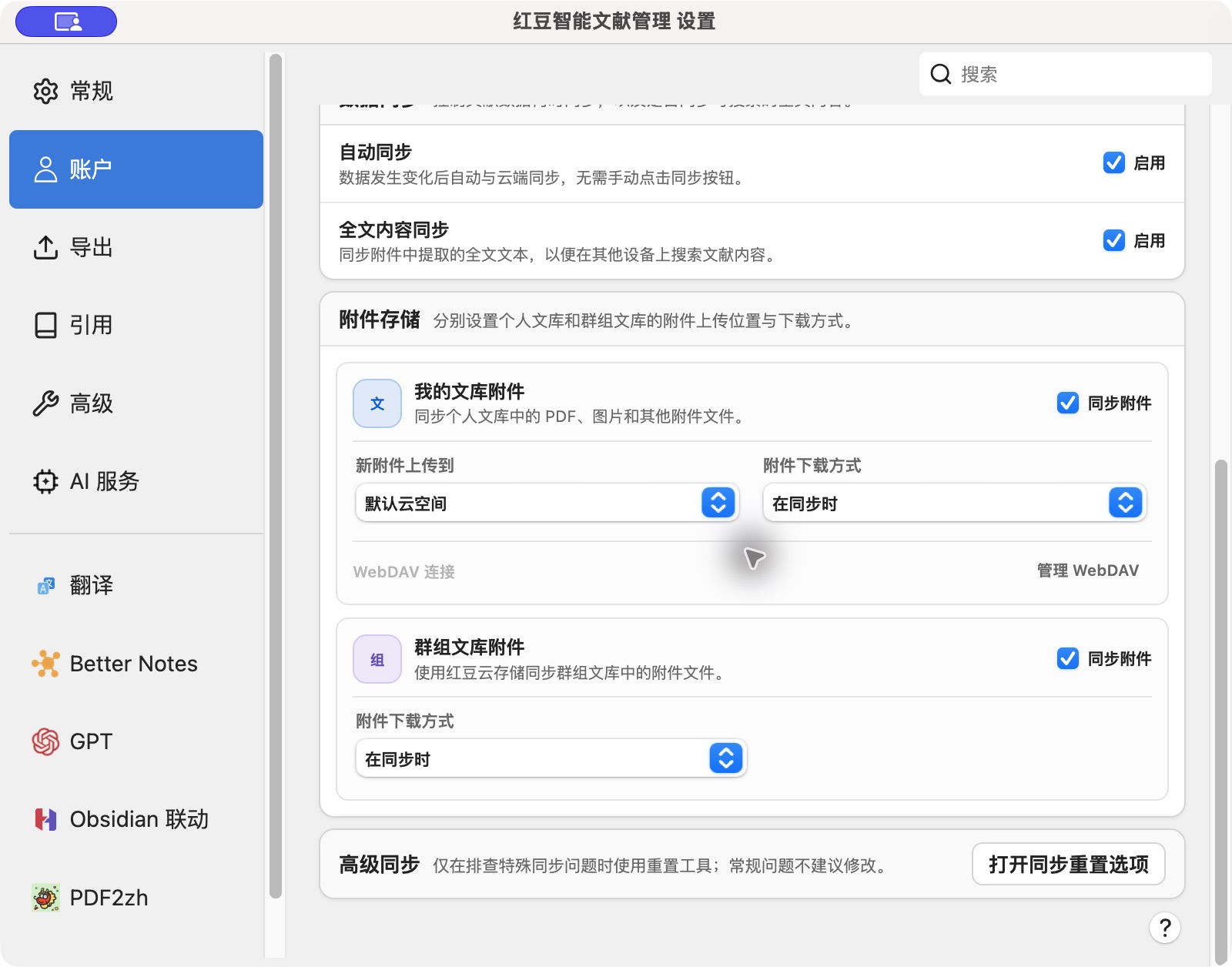Screen dimensions: 1232x967
Task: Click the book icon for 引用
Action: click(45, 325)
